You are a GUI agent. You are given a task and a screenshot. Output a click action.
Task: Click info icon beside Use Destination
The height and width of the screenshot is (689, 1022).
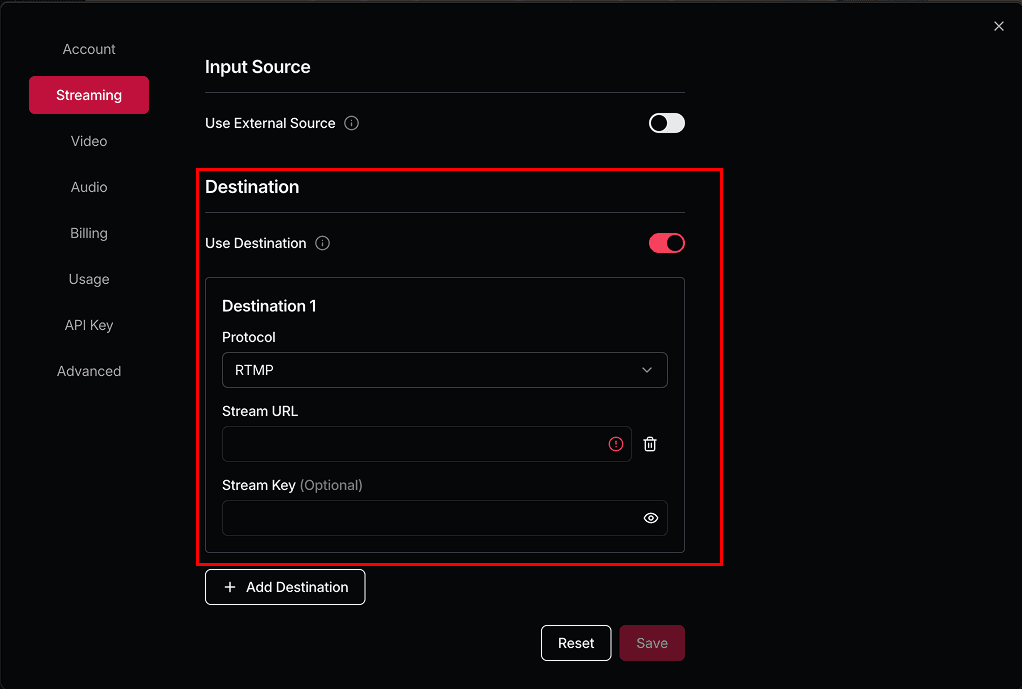(322, 243)
